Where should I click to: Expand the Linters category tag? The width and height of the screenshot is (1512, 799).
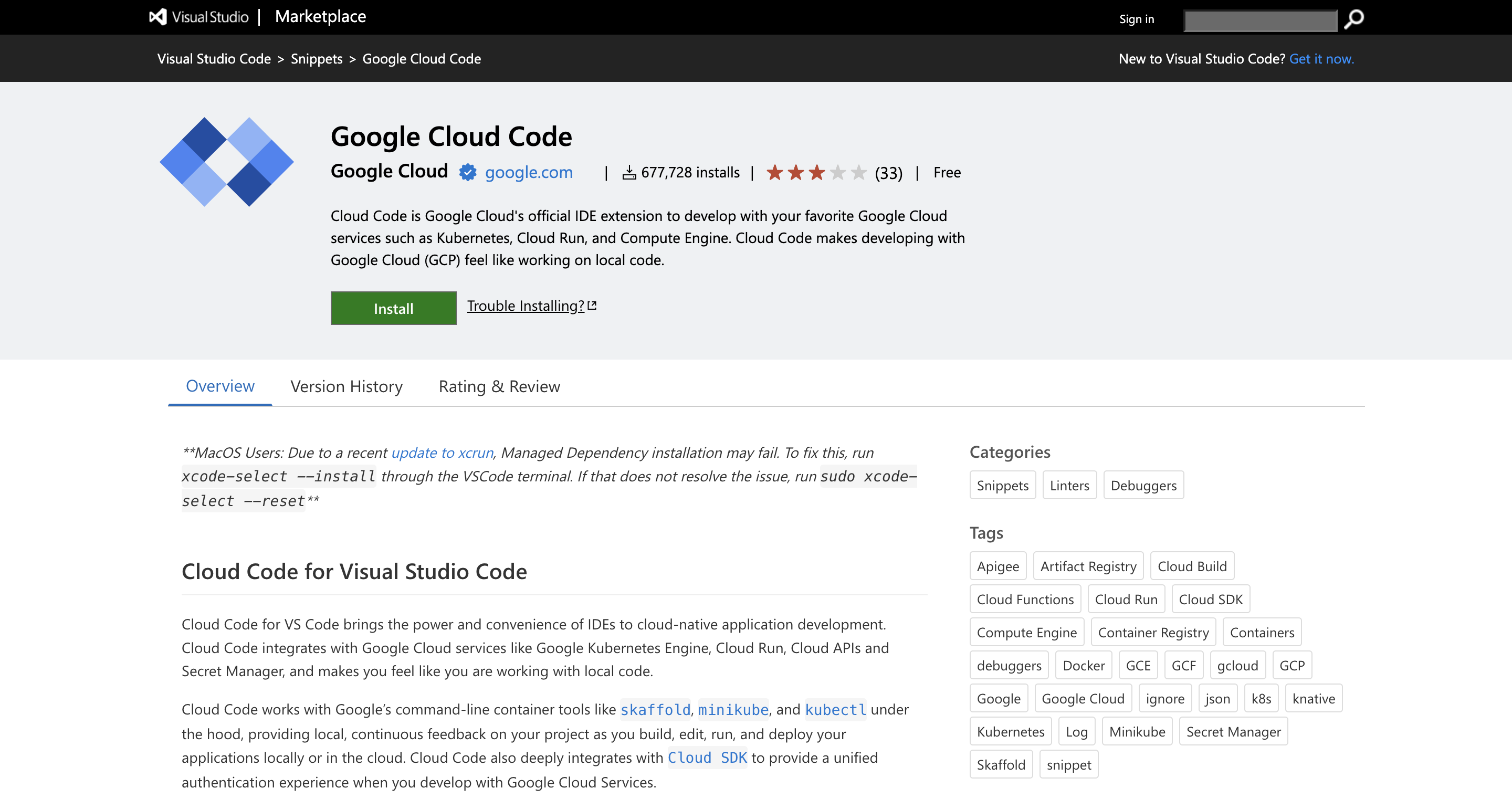(x=1069, y=485)
